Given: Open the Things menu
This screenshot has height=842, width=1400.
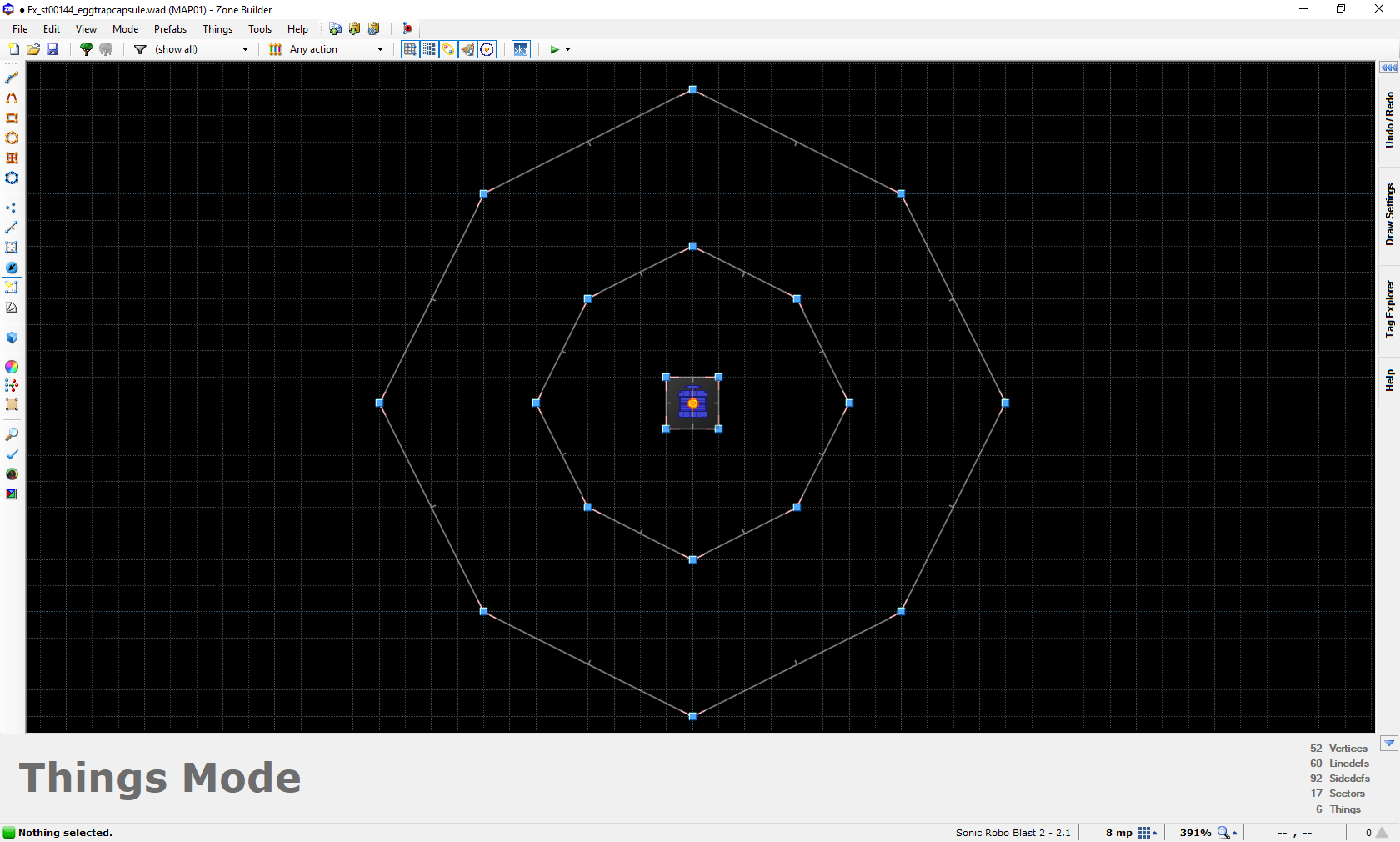Looking at the screenshot, I should [217, 29].
